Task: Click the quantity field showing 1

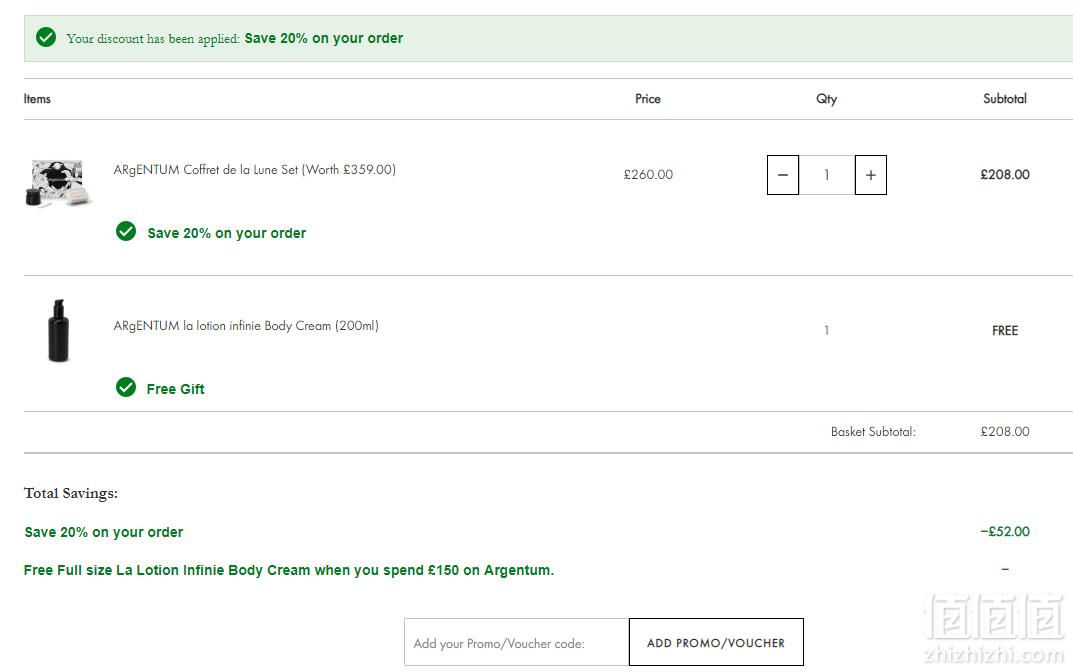Action: tap(827, 175)
